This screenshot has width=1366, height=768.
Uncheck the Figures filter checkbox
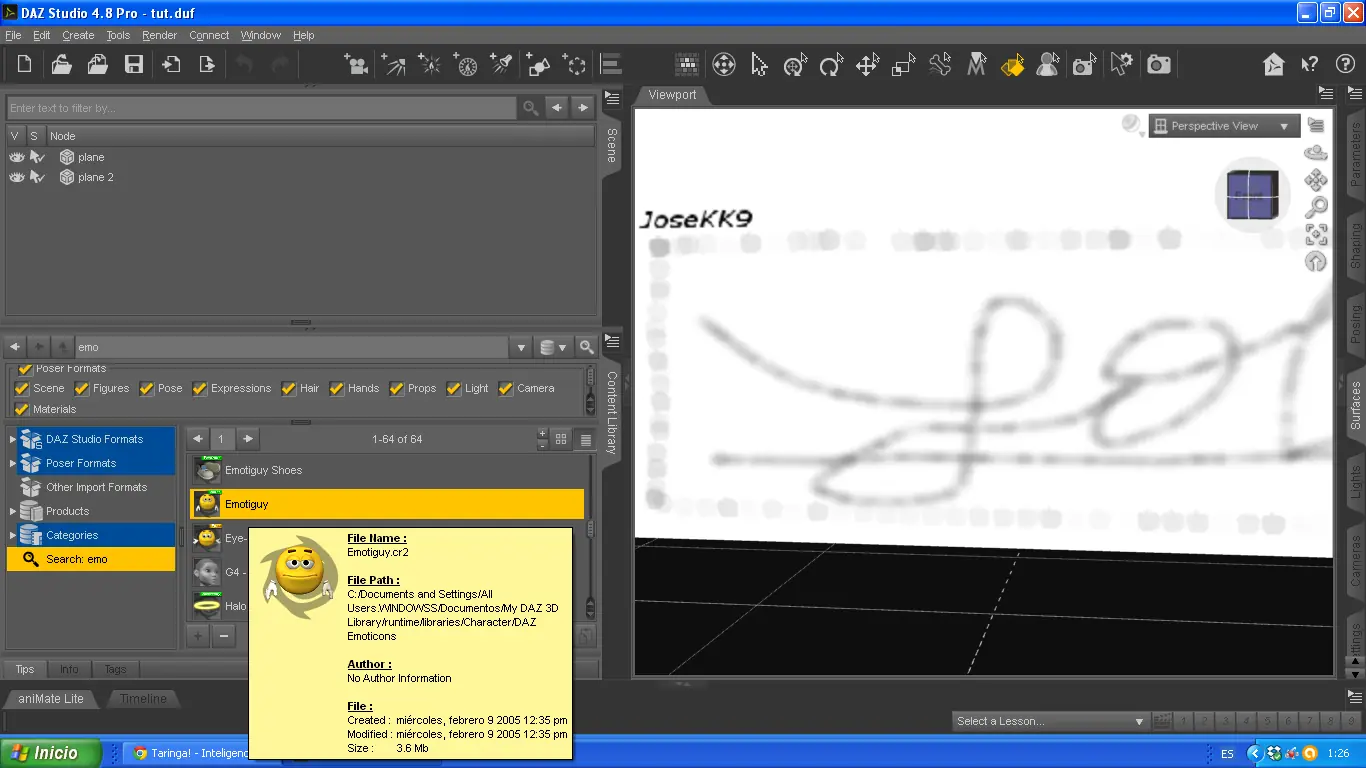[x=82, y=388]
